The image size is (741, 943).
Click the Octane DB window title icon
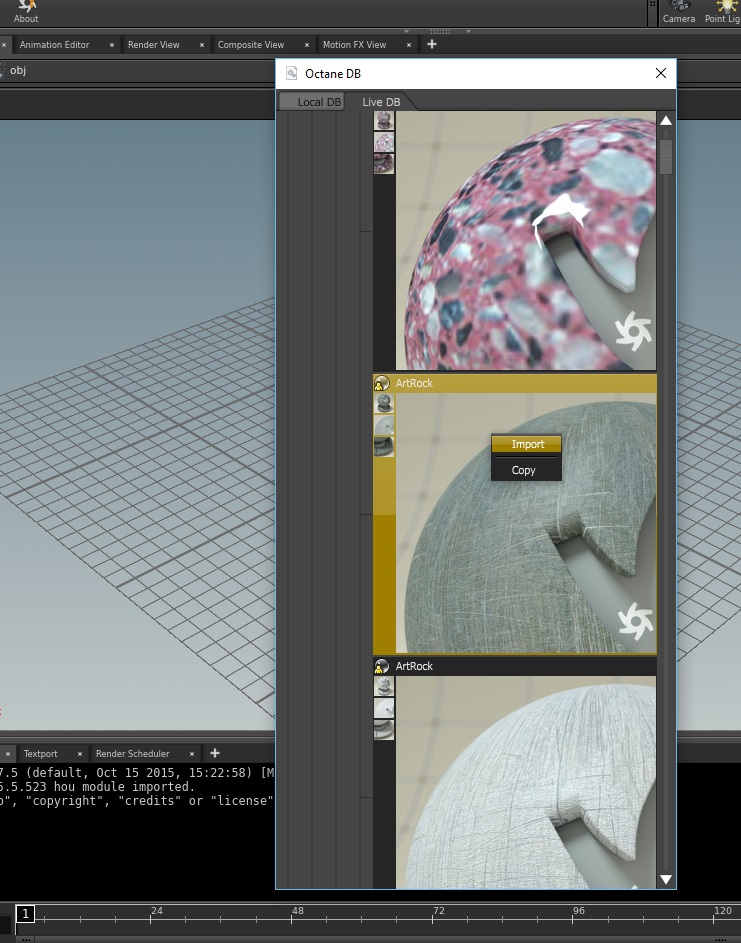point(292,73)
